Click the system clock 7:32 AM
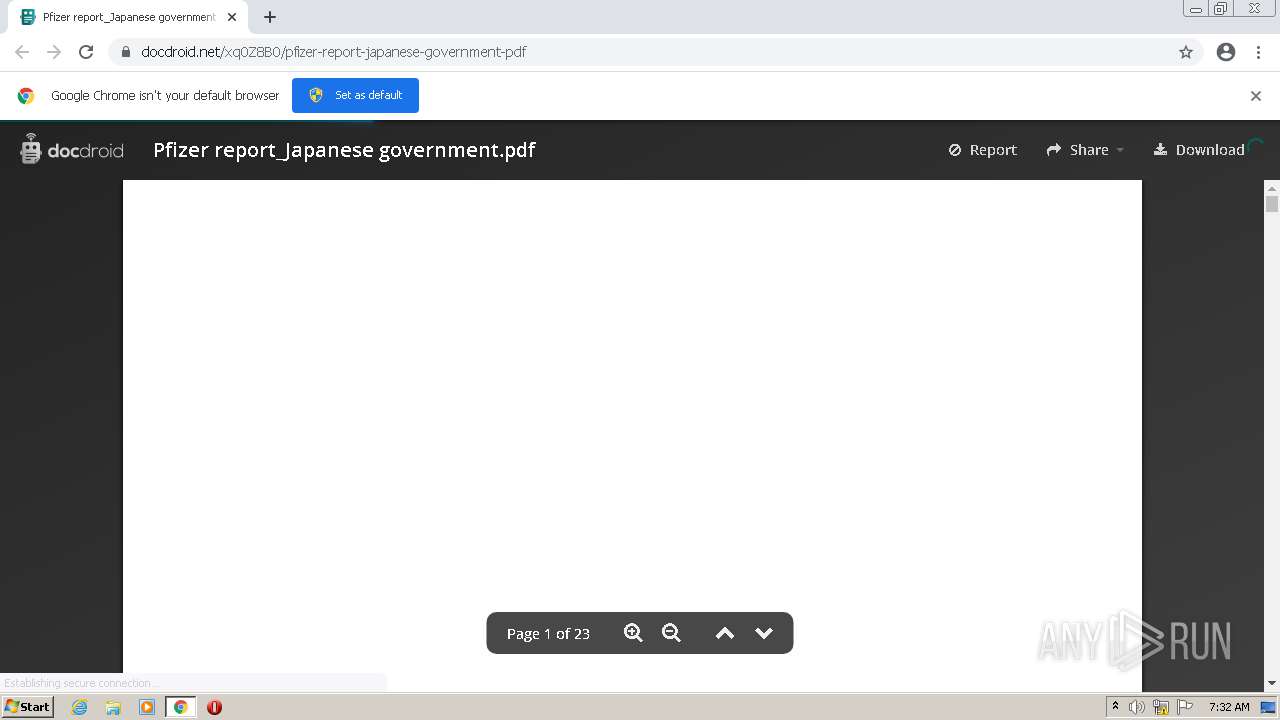1280x720 pixels. (1229, 707)
